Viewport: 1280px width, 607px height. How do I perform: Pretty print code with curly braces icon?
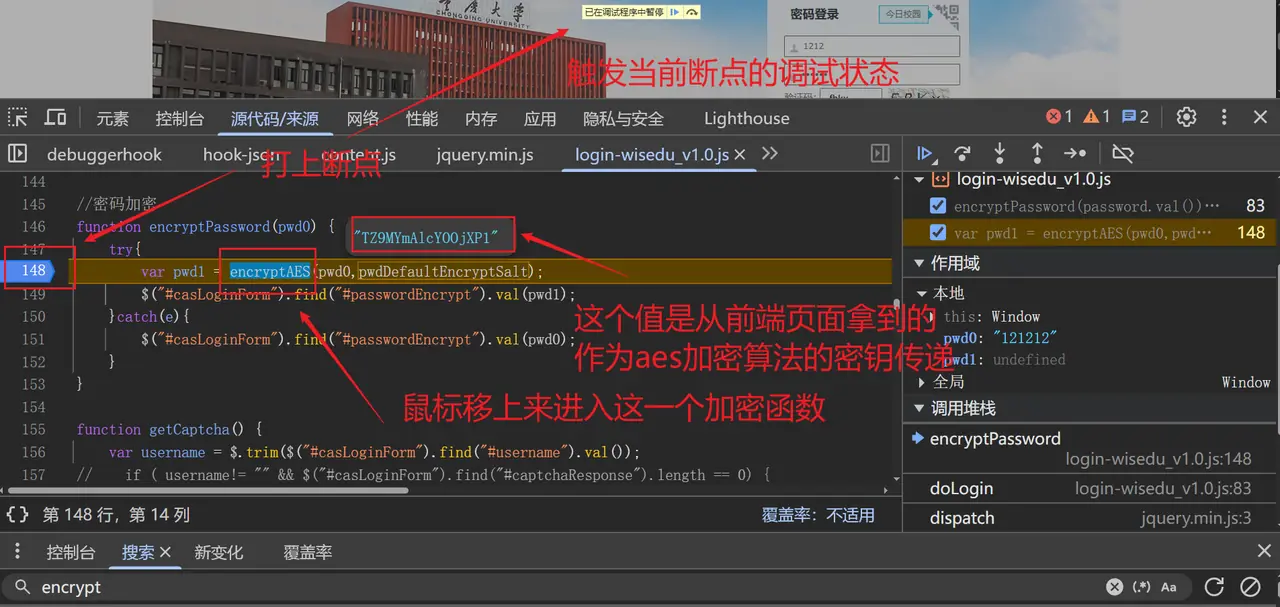coord(17,515)
